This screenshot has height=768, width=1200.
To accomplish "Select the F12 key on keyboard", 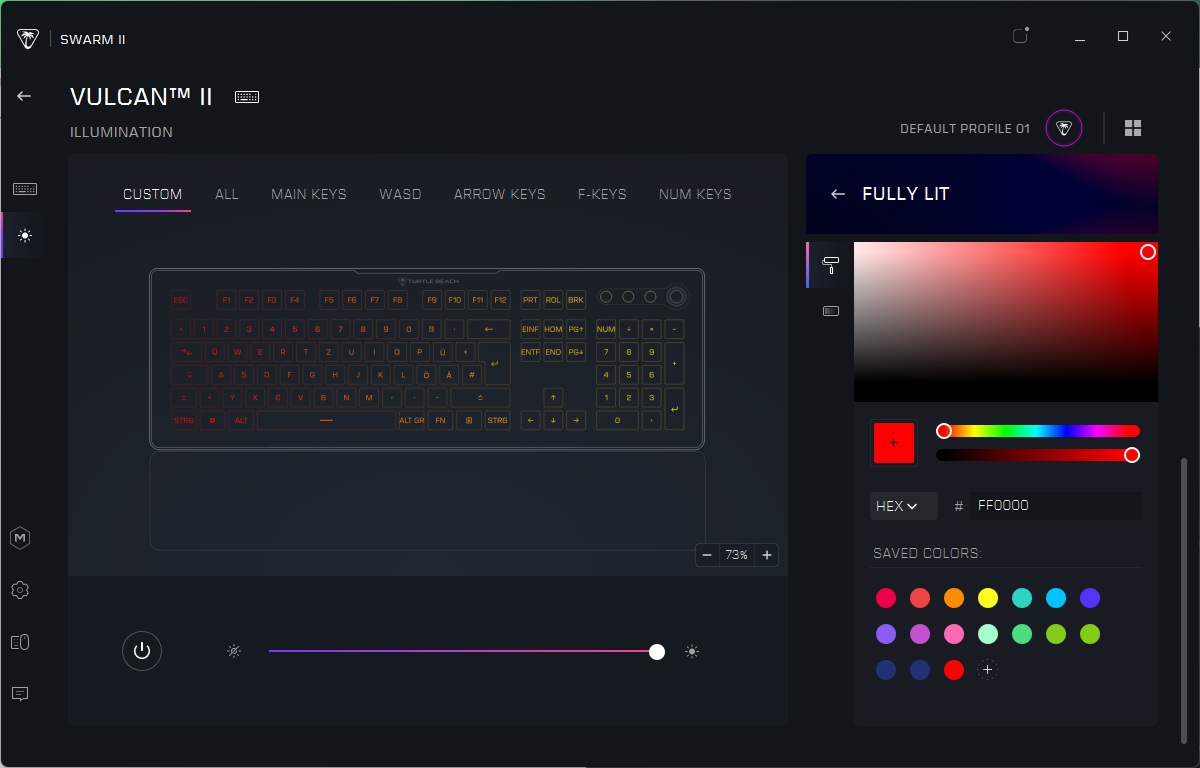I will click(x=500, y=299).
